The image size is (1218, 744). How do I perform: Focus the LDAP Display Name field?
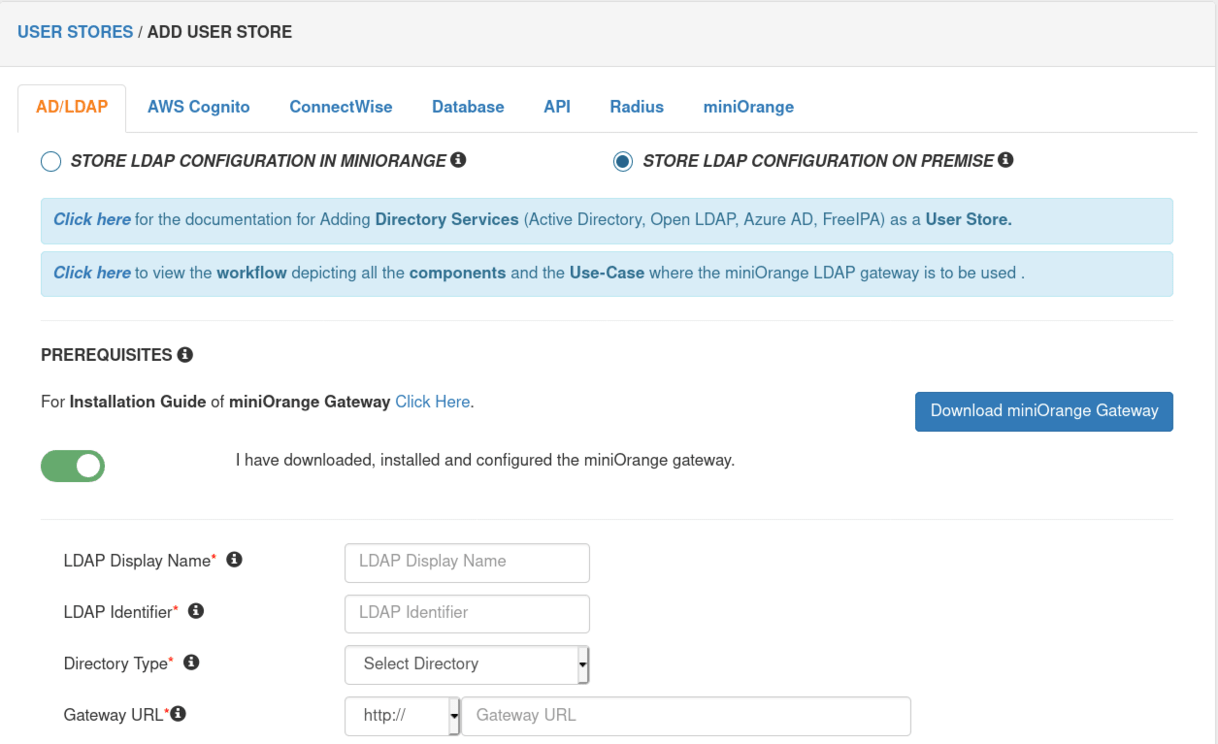click(467, 562)
